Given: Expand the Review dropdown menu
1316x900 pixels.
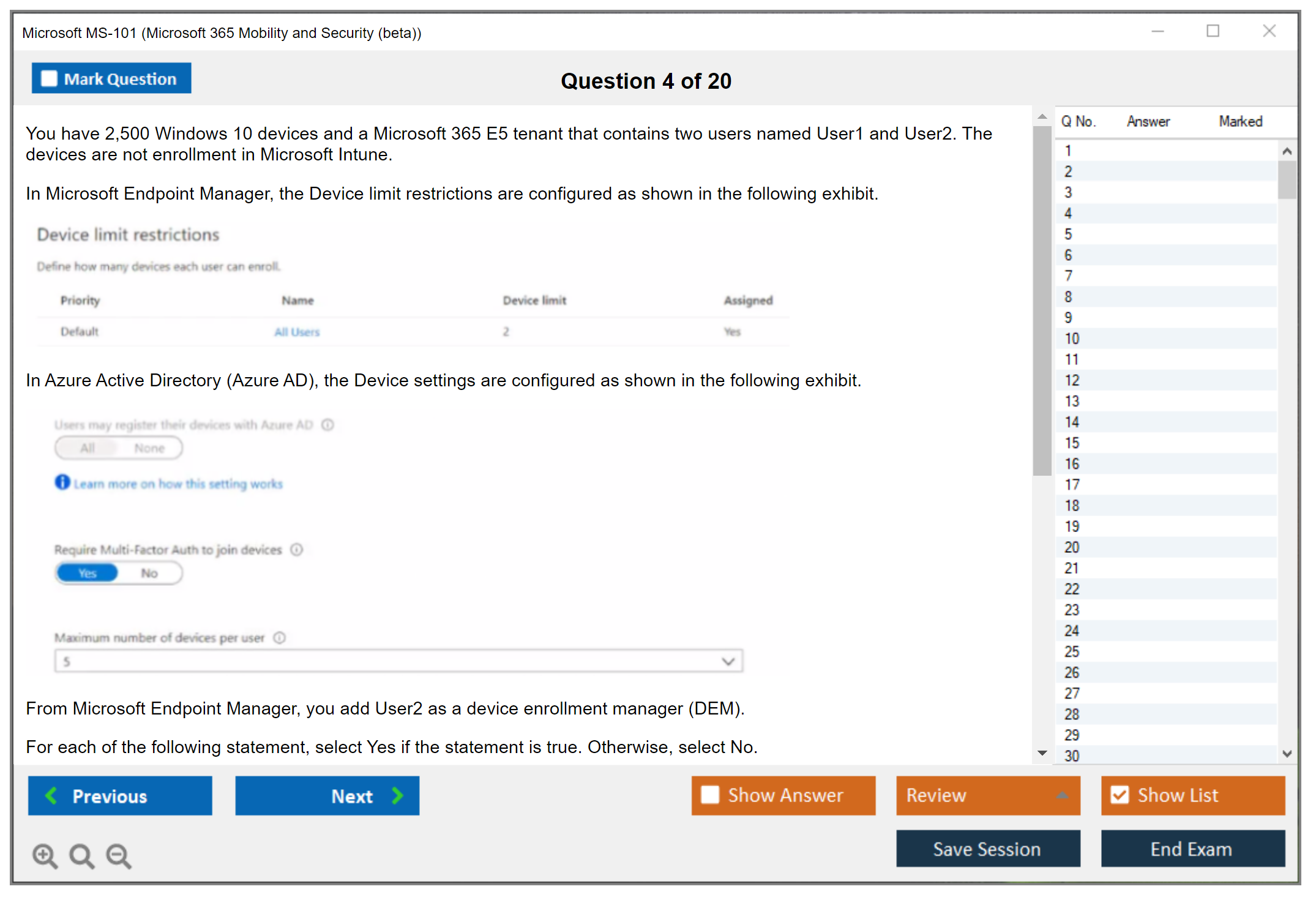Looking at the screenshot, I should 1062,795.
